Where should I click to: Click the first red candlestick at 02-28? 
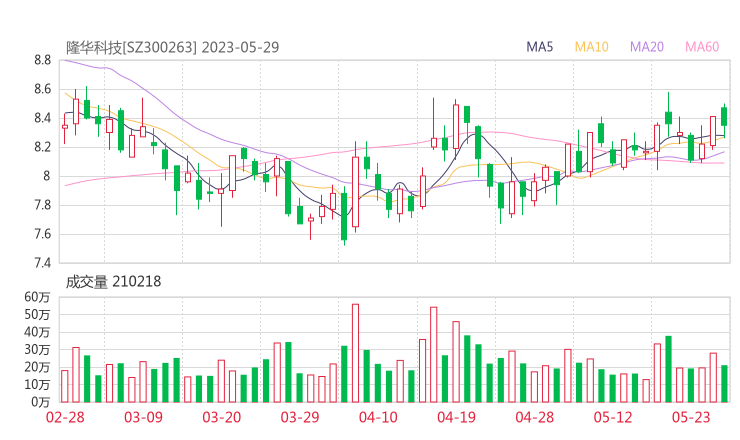(65, 127)
